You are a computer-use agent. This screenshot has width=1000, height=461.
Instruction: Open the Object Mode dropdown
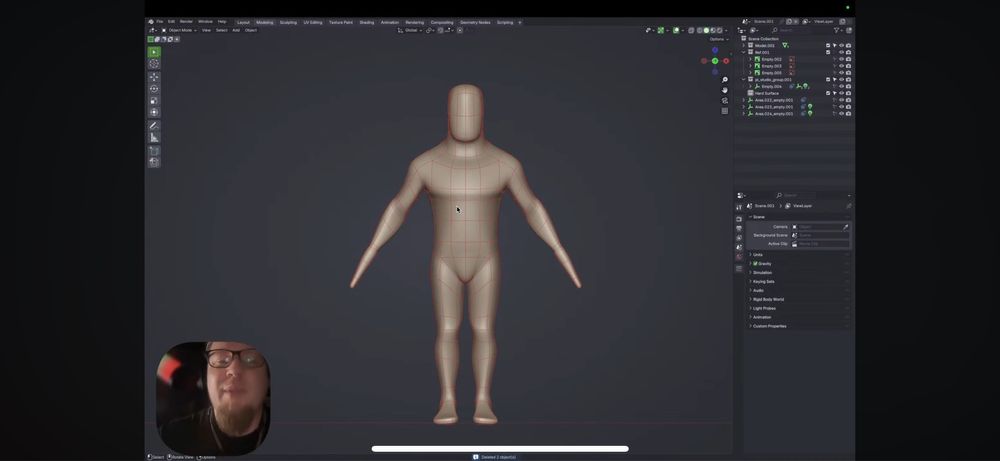179,30
